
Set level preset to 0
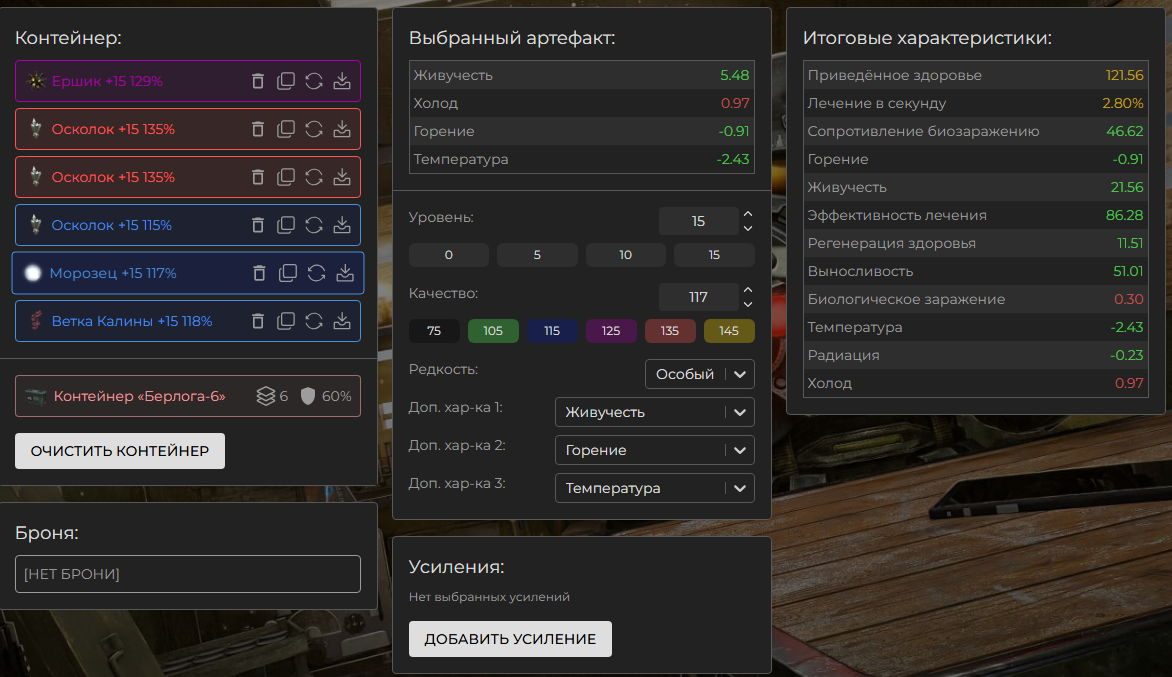448,255
